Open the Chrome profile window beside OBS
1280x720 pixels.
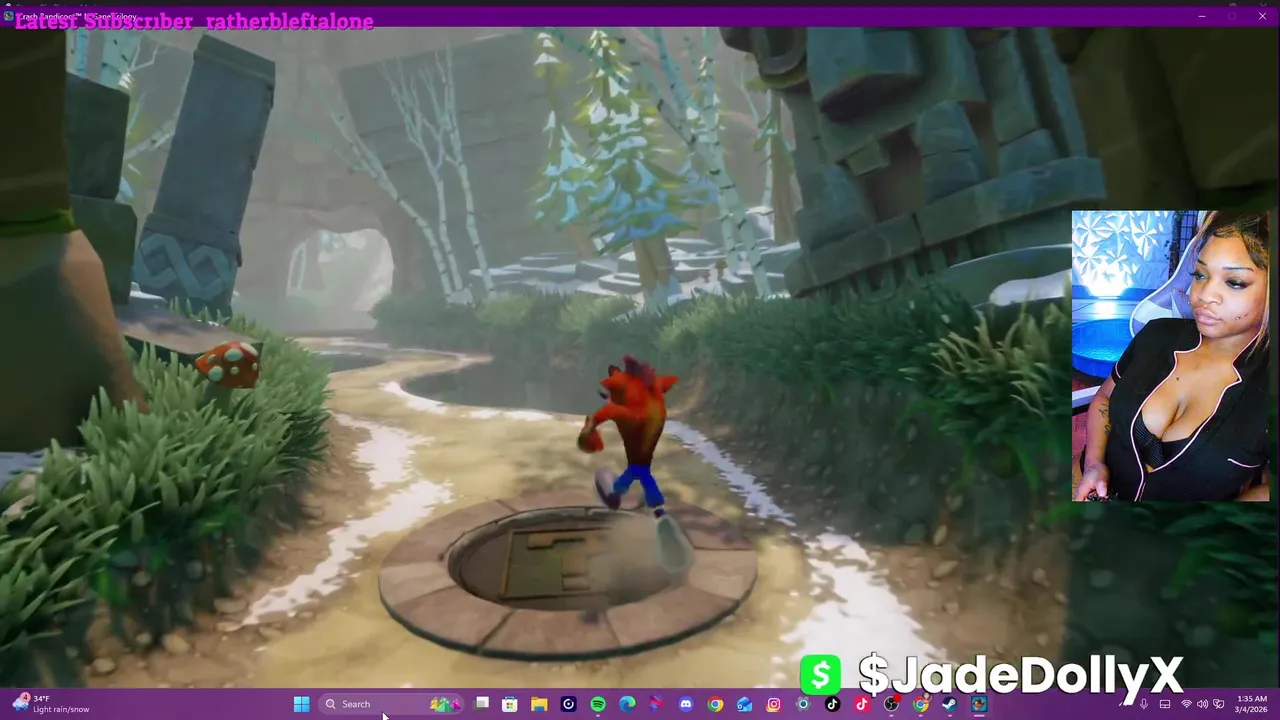920,704
